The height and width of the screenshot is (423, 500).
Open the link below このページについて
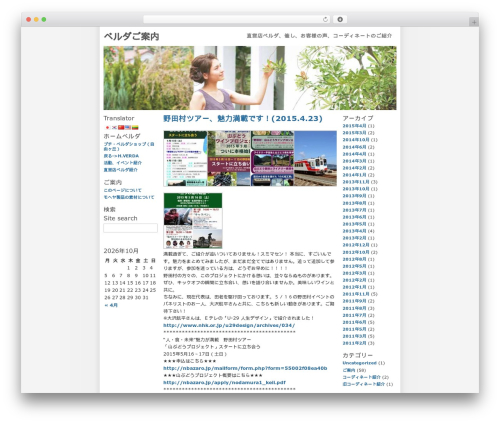click(129, 197)
